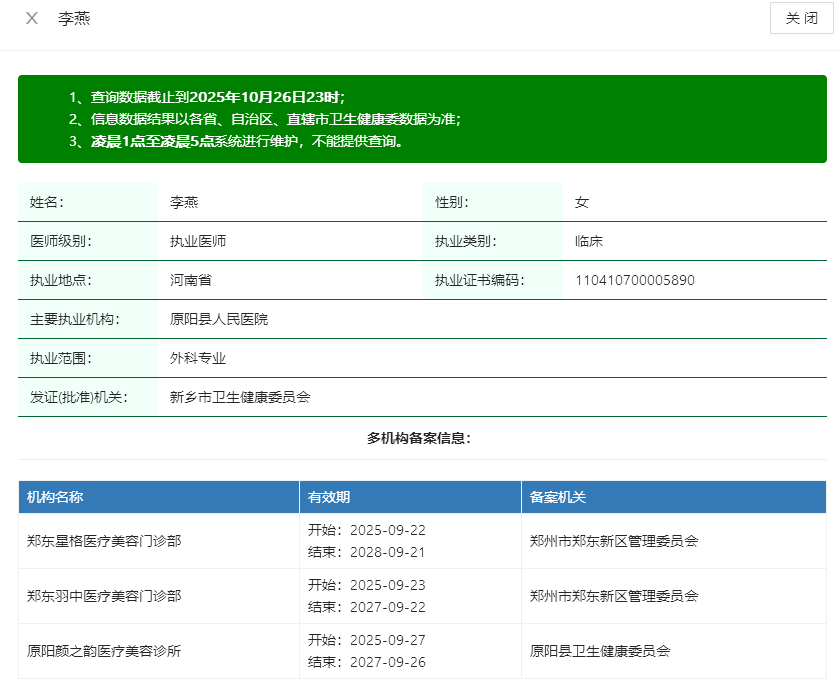Select the issuer 新乡市卫生健康委员会
The image size is (840, 686).
(240, 397)
